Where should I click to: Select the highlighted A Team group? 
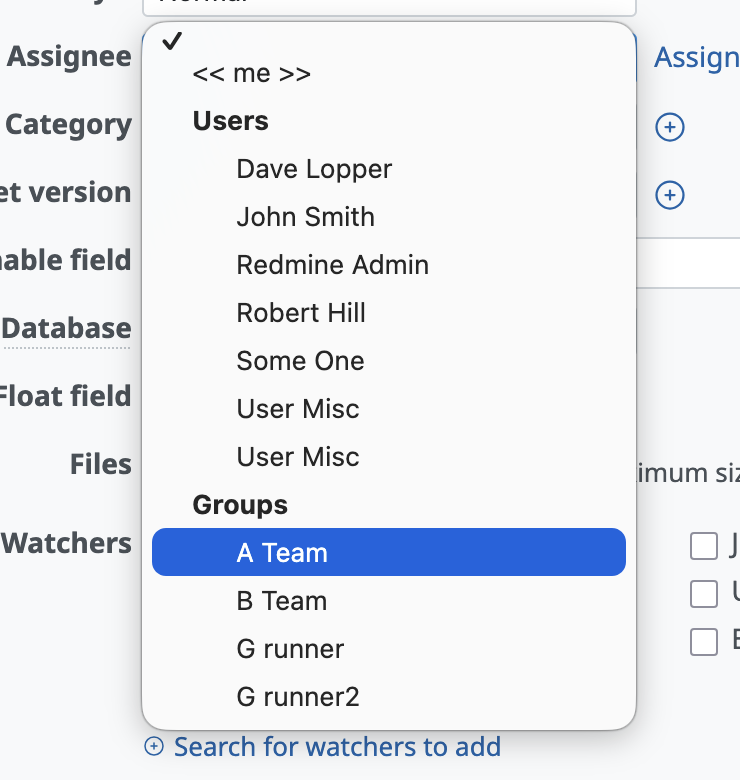388,553
